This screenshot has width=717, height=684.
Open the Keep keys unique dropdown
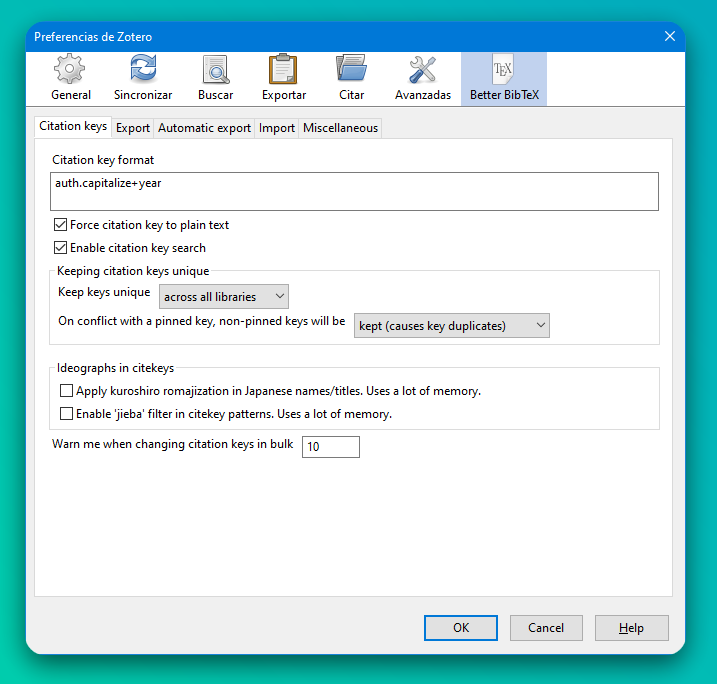pos(224,297)
